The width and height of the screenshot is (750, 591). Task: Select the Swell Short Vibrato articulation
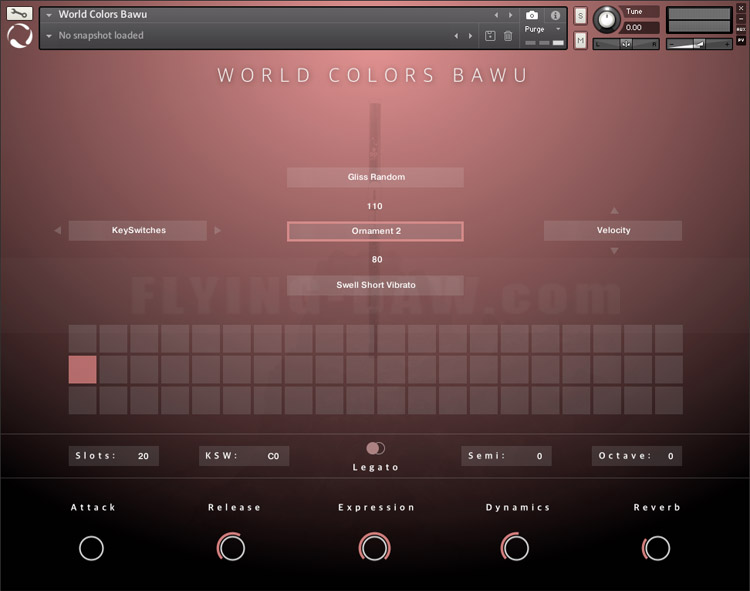tap(375, 285)
